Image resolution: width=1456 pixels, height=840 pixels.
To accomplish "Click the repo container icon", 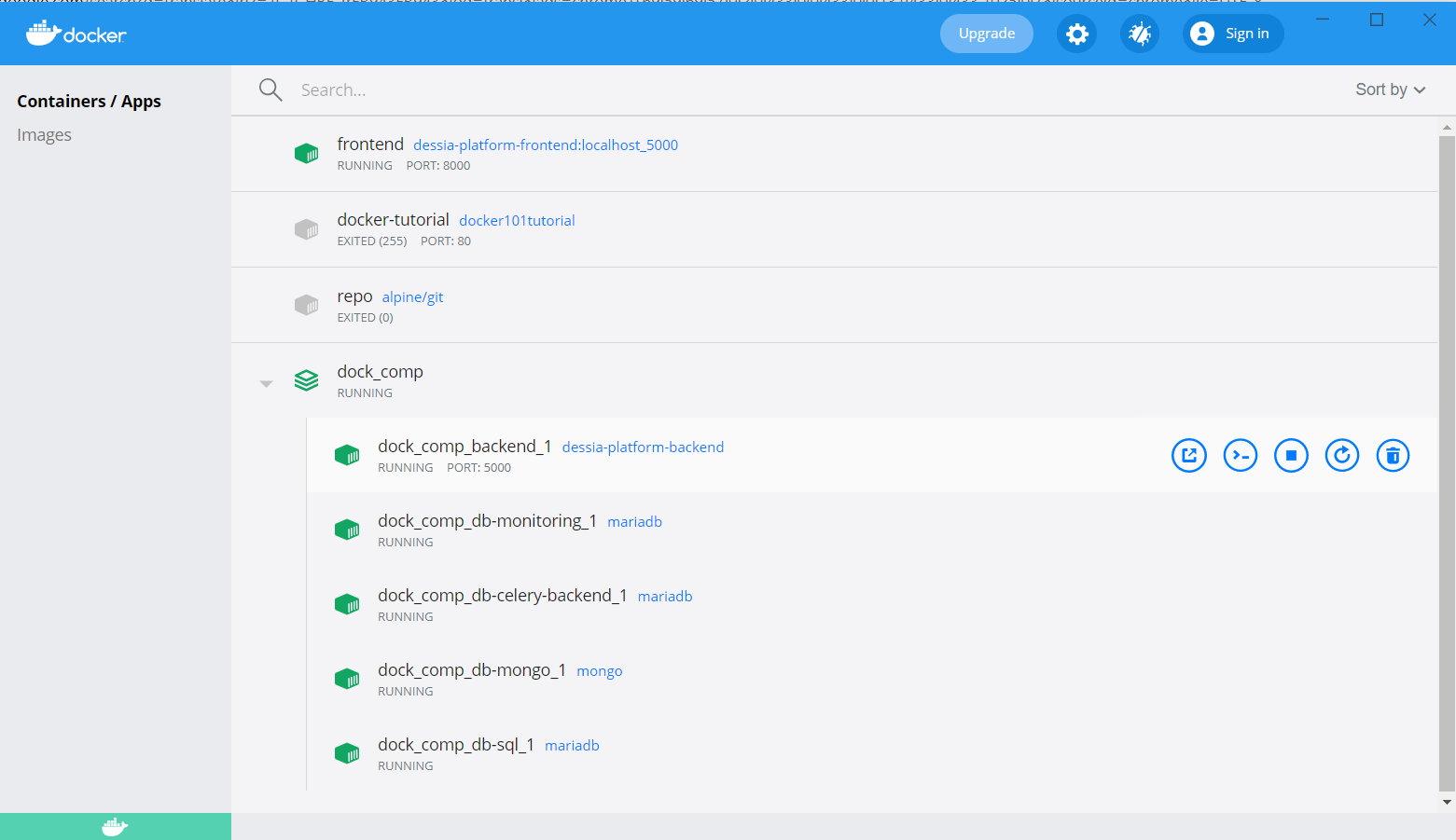I will 306,305.
